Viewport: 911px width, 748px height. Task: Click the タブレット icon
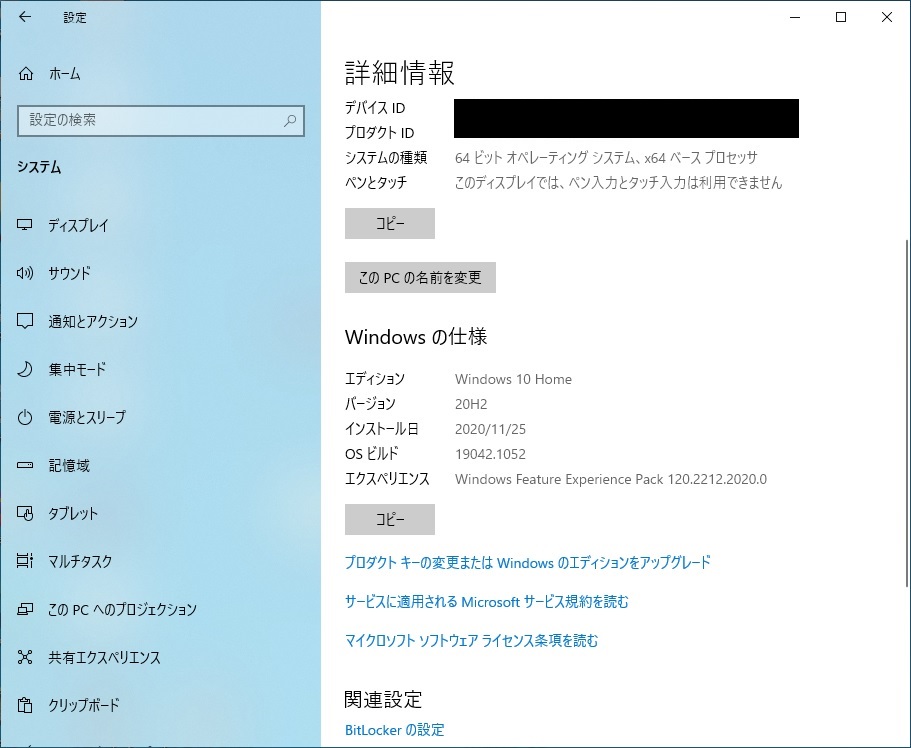pyautogui.click(x=24, y=513)
